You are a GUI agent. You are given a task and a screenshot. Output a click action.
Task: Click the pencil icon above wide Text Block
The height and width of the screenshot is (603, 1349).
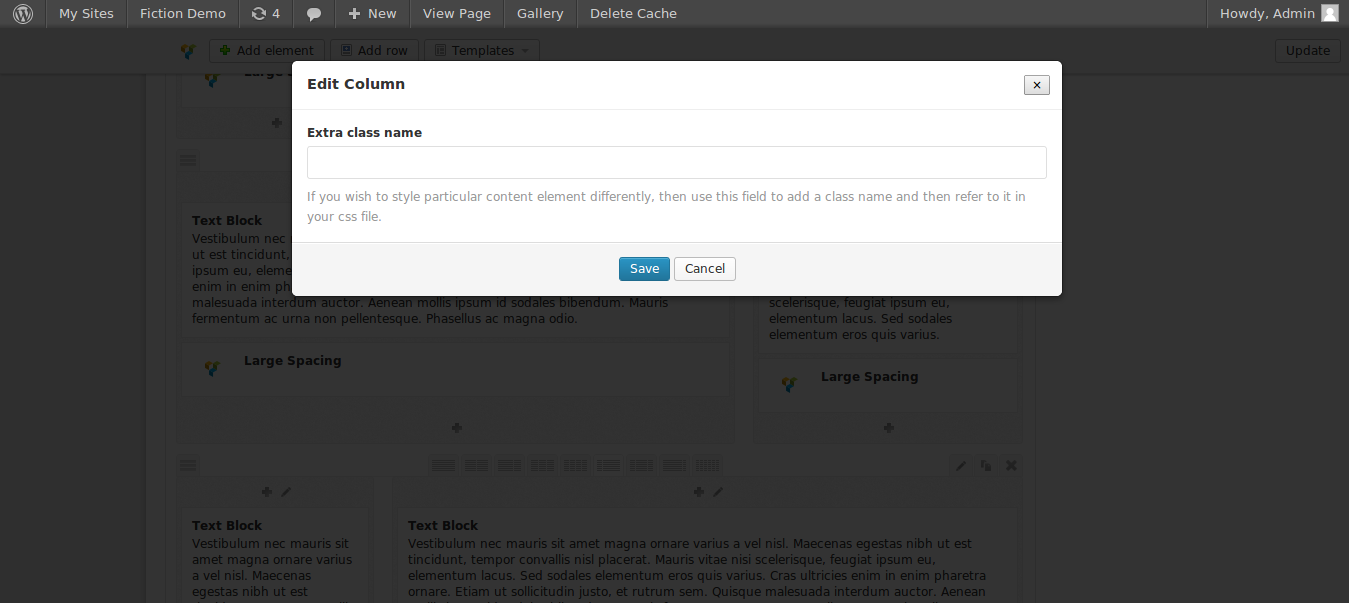[x=717, y=491]
